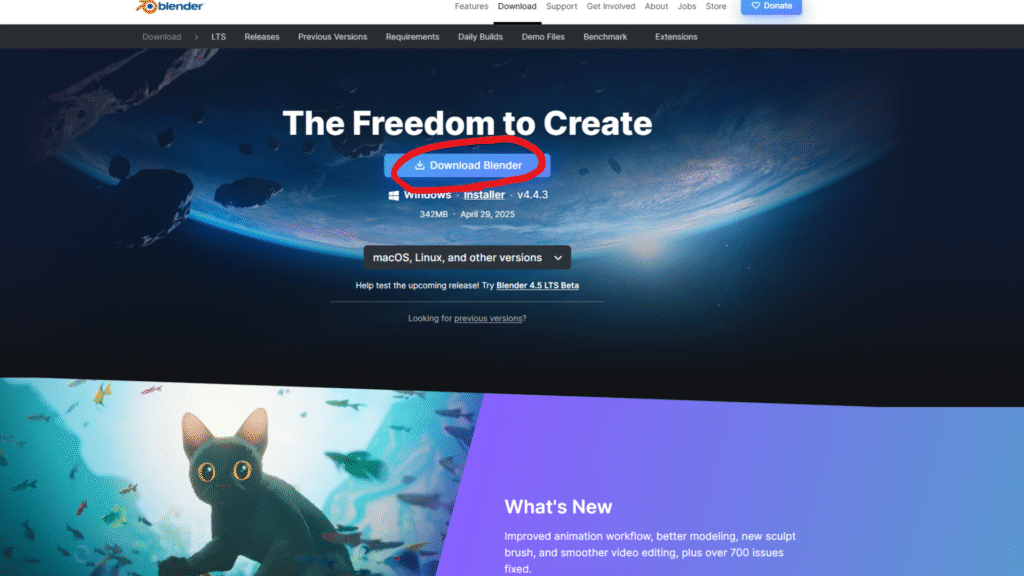This screenshot has height=576, width=1024.
Task: Click the previous versions link
Action: click(x=488, y=319)
